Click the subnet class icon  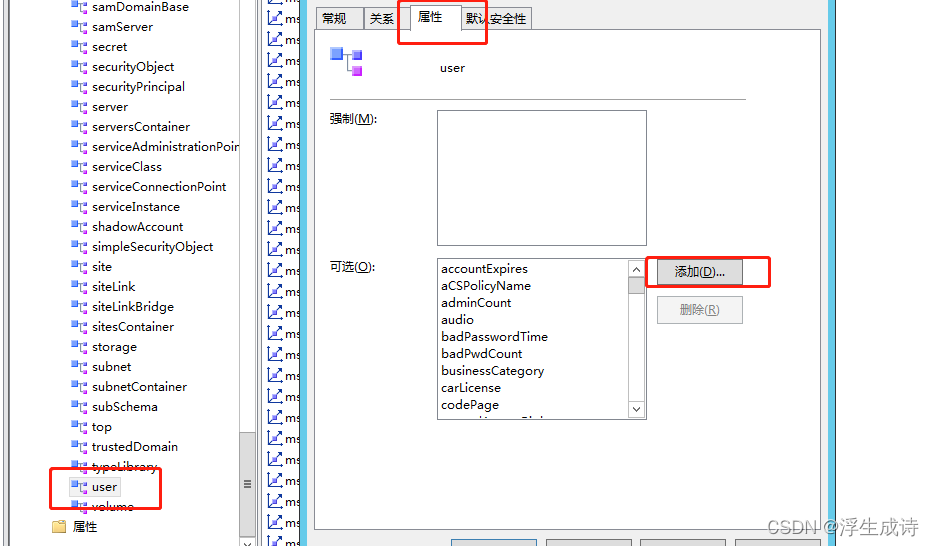pos(79,366)
